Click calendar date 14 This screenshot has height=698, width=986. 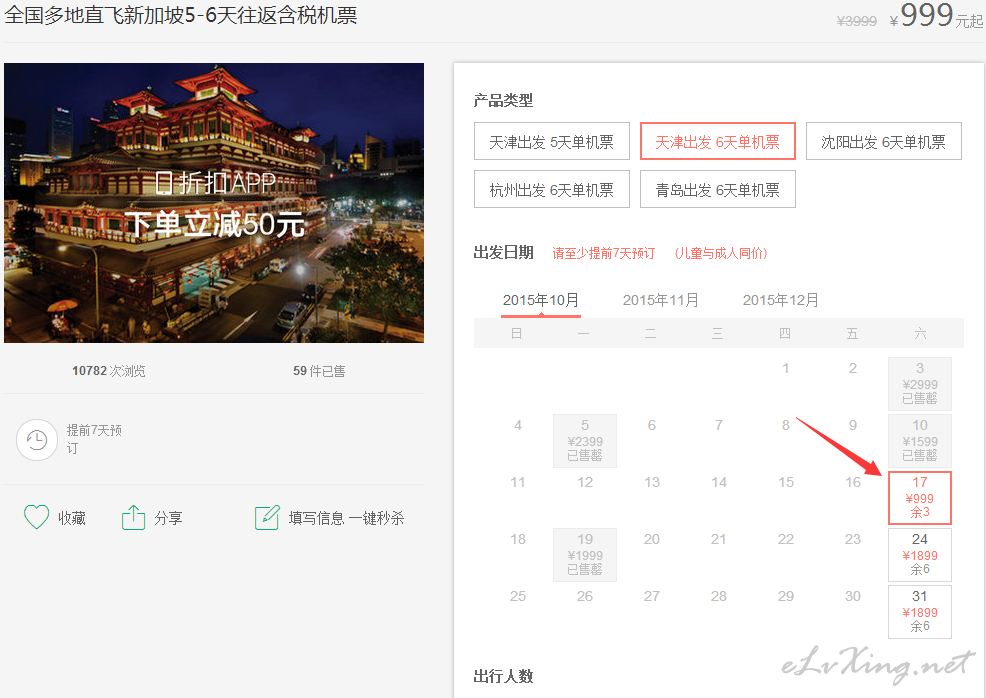pos(719,482)
